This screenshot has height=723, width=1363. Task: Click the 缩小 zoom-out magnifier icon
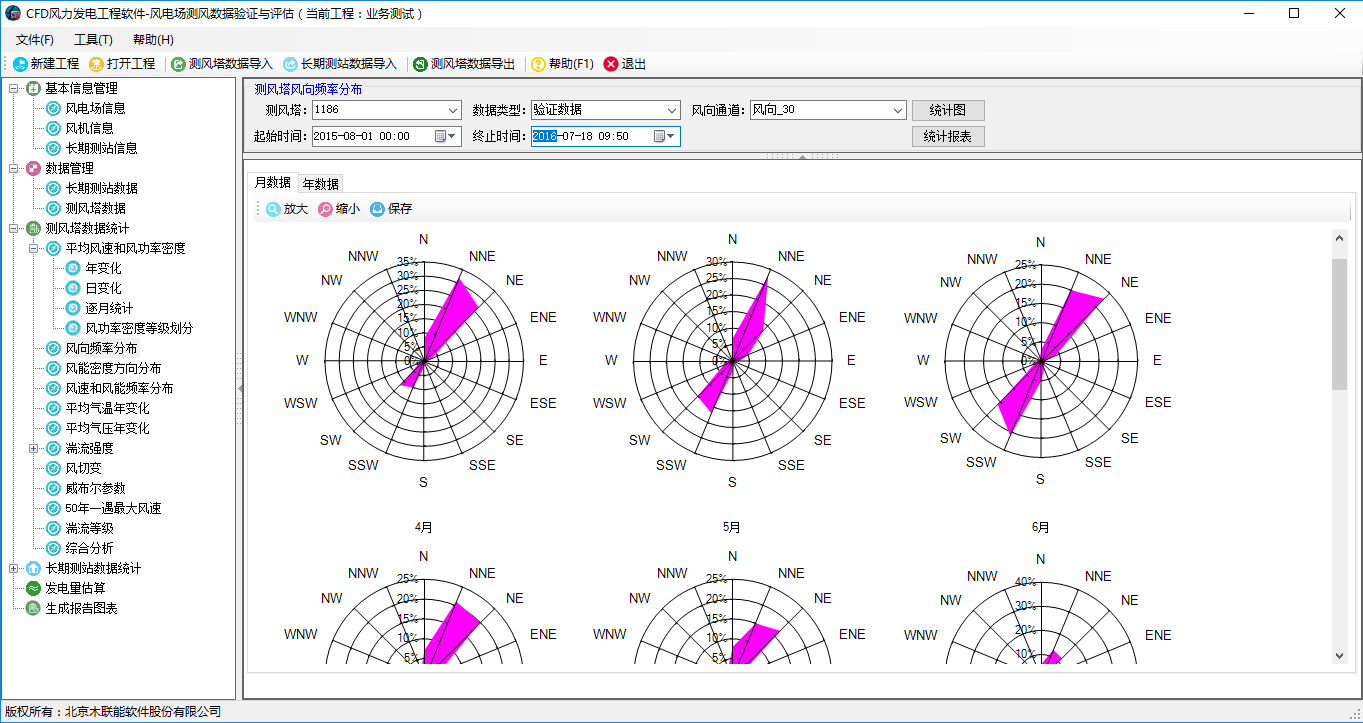coord(325,209)
